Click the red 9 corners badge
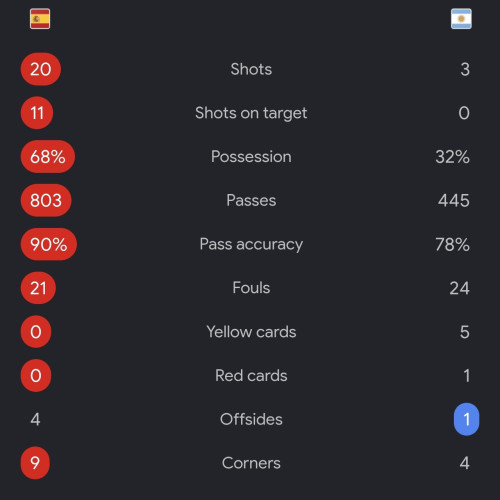 coord(35,463)
